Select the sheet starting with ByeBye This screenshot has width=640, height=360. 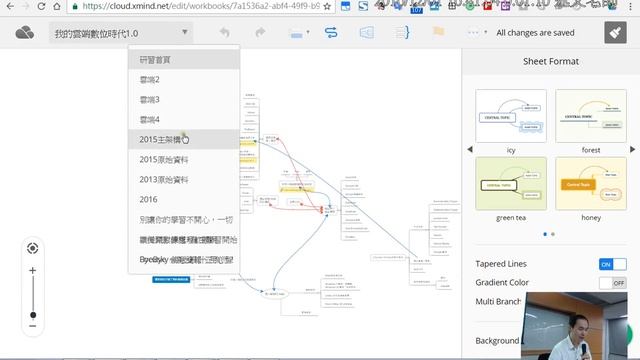(184, 260)
